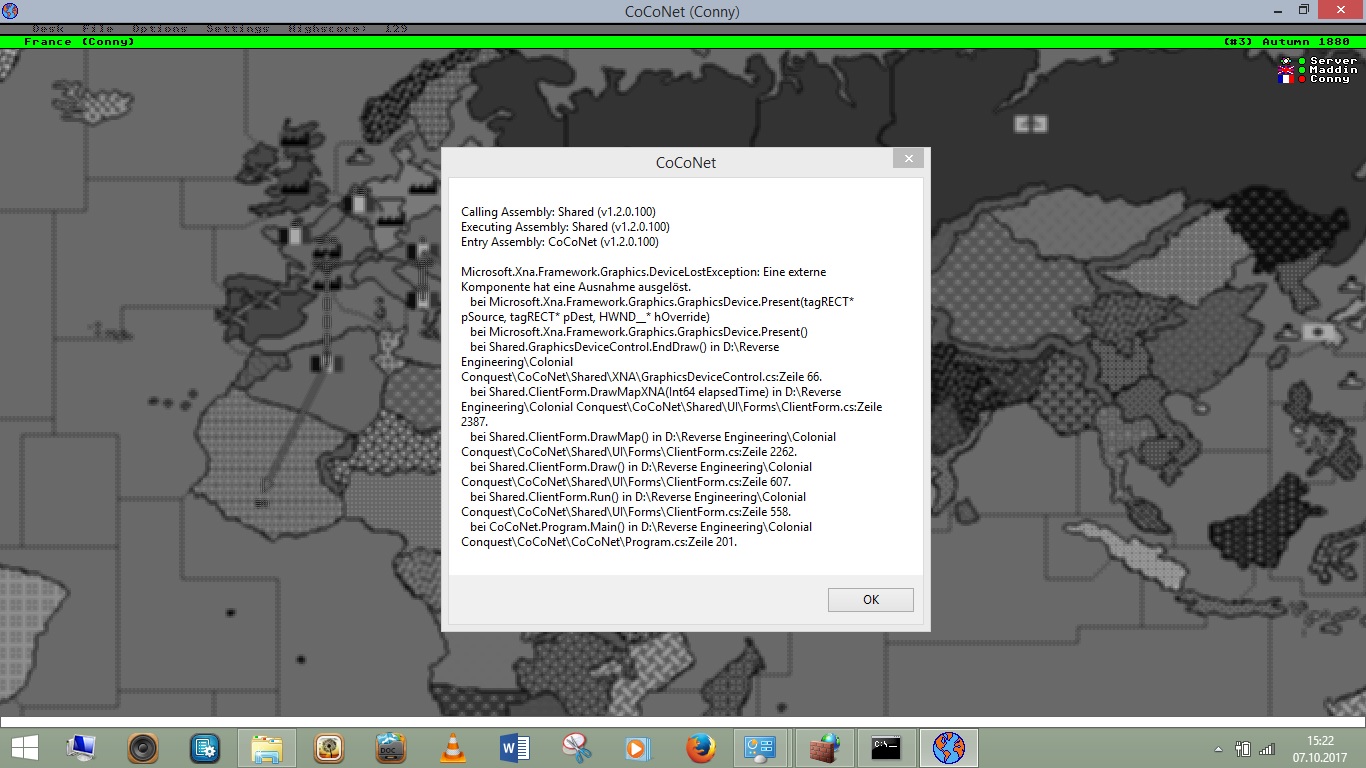The image size is (1366, 768).
Task: Click the unit marker on Siberia map
Action: 1031,124
